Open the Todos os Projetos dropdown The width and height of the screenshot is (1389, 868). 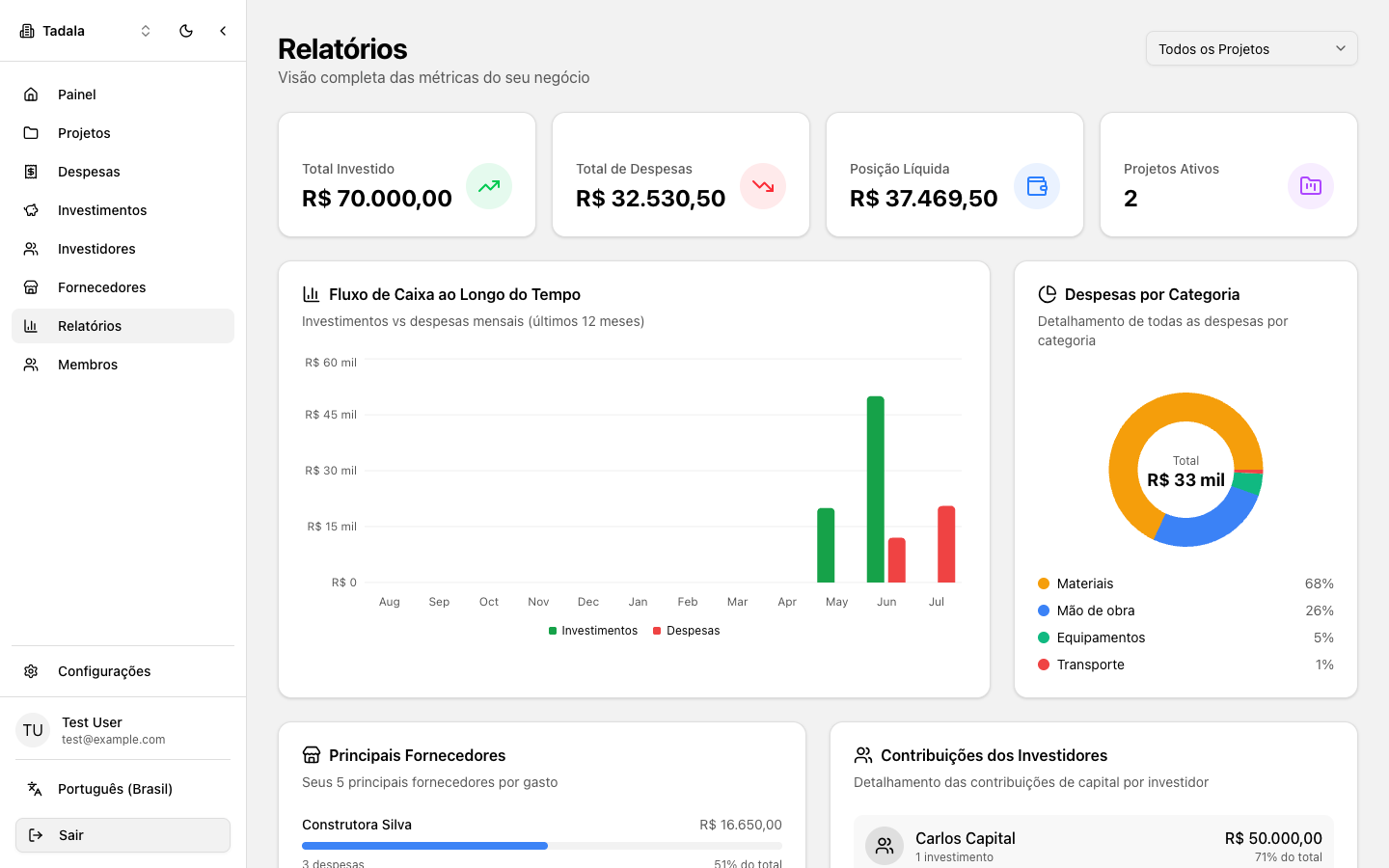pos(1251,48)
